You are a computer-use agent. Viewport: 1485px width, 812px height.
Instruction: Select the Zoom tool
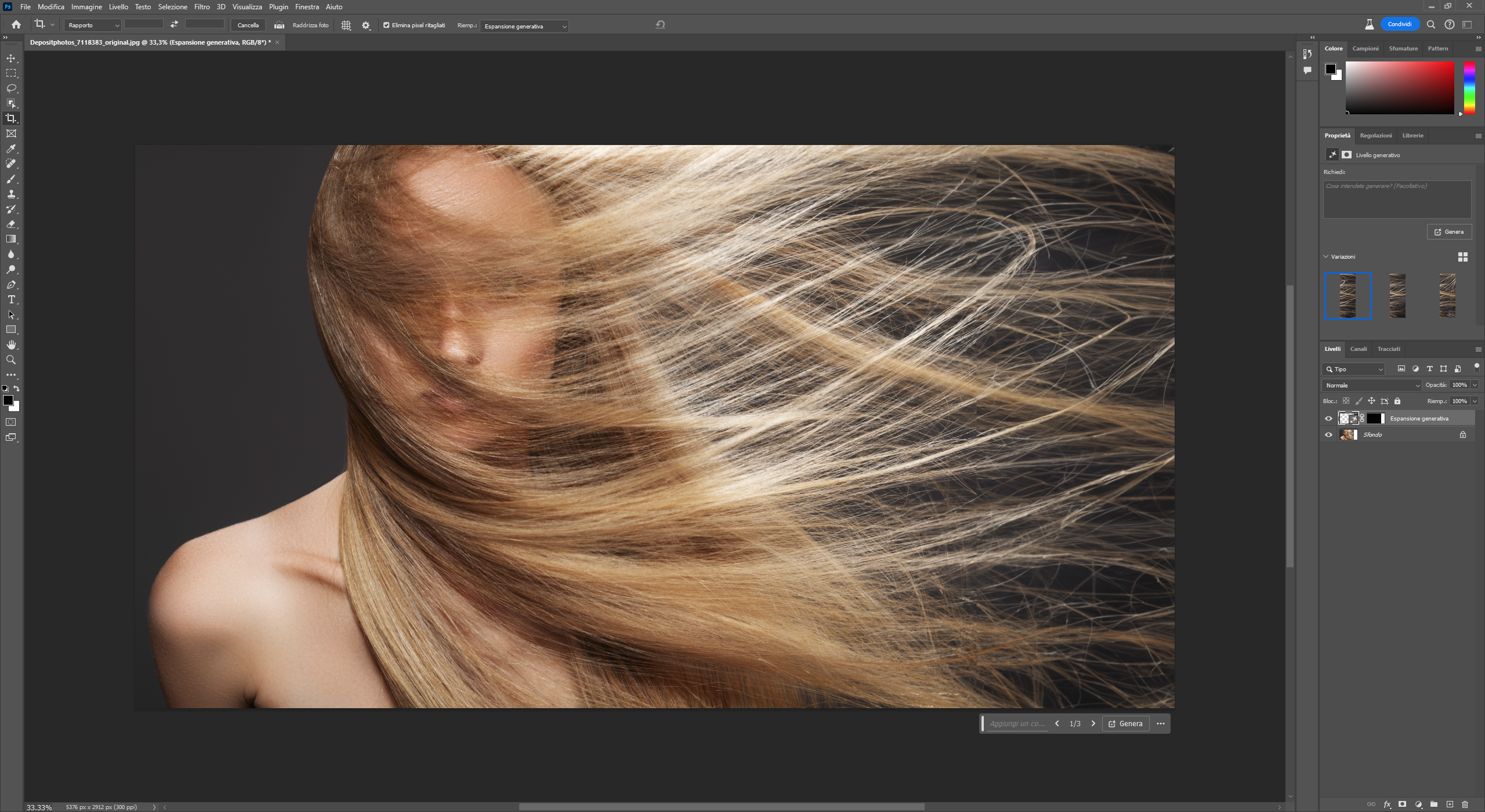(11, 360)
